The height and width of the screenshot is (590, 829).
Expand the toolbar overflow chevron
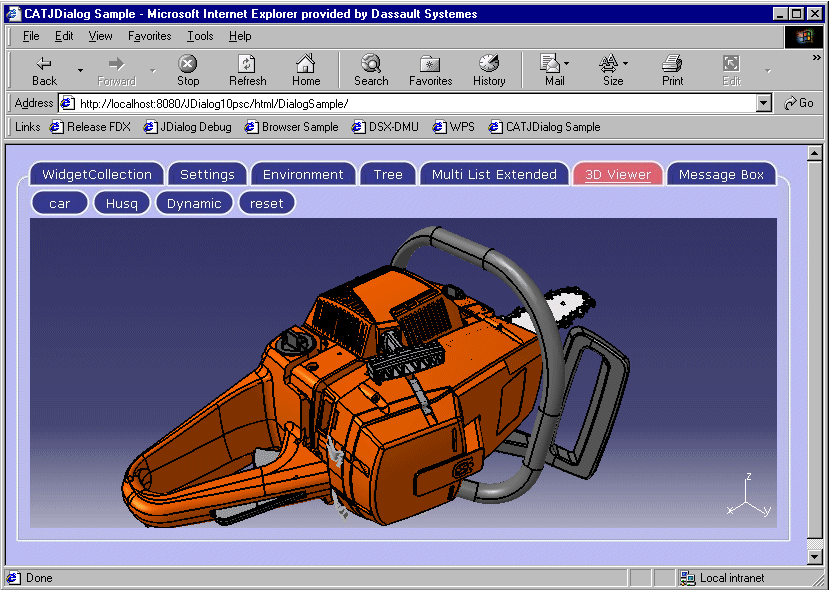point(816,57)
